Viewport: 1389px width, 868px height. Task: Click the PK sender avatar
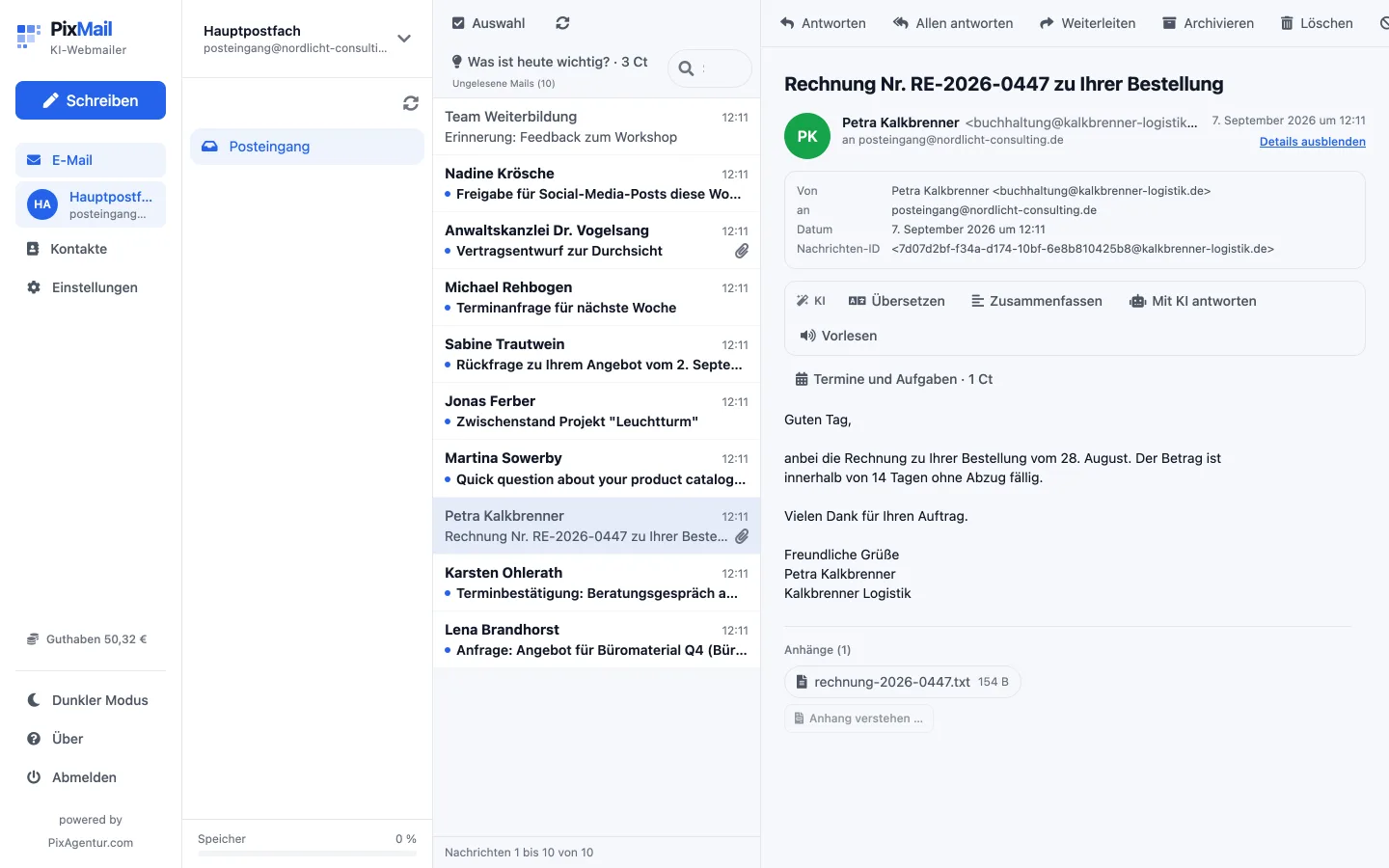click(807, 136)
